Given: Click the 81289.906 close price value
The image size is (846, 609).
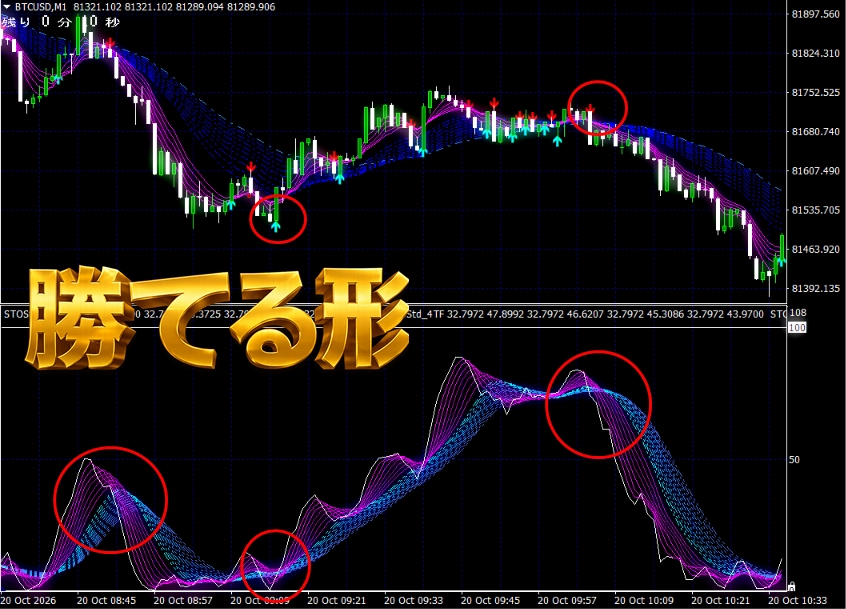Looking at the screenshot, I should tap(250, 7).
